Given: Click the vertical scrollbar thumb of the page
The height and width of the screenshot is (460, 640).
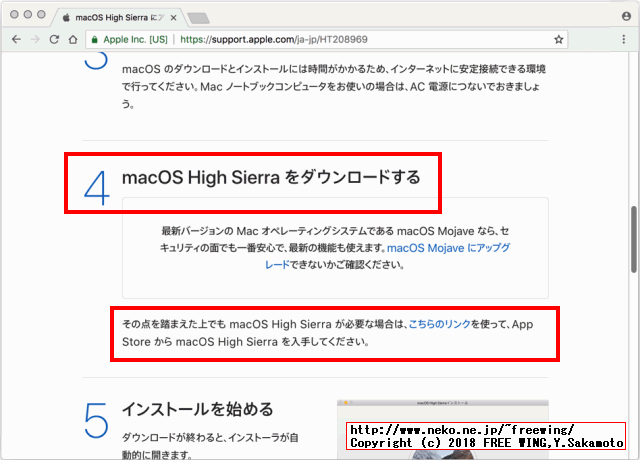Looking at the screenshot, I should [633, 239].
